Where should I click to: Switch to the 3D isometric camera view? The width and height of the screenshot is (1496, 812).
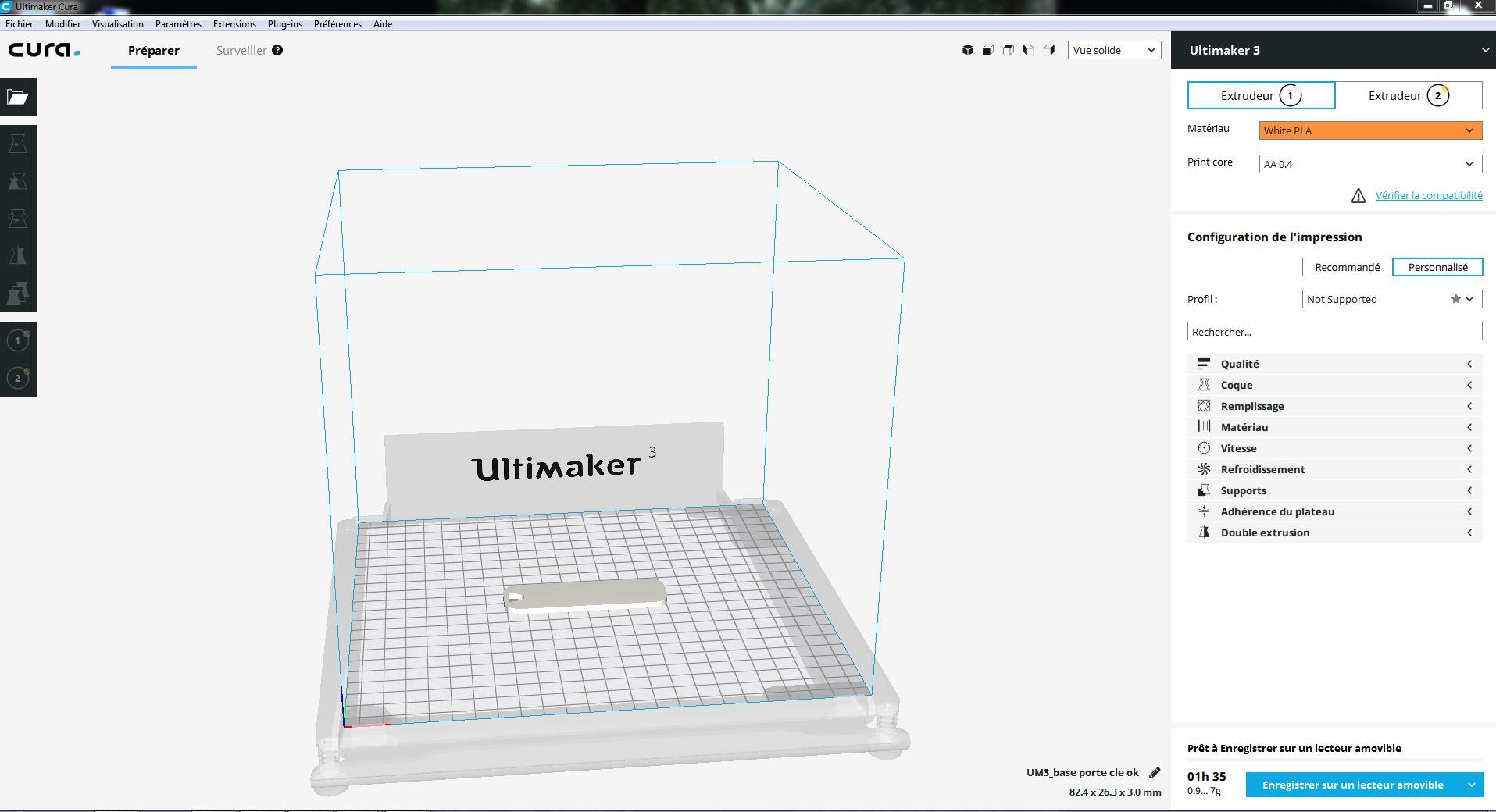(x=968, y=50)
